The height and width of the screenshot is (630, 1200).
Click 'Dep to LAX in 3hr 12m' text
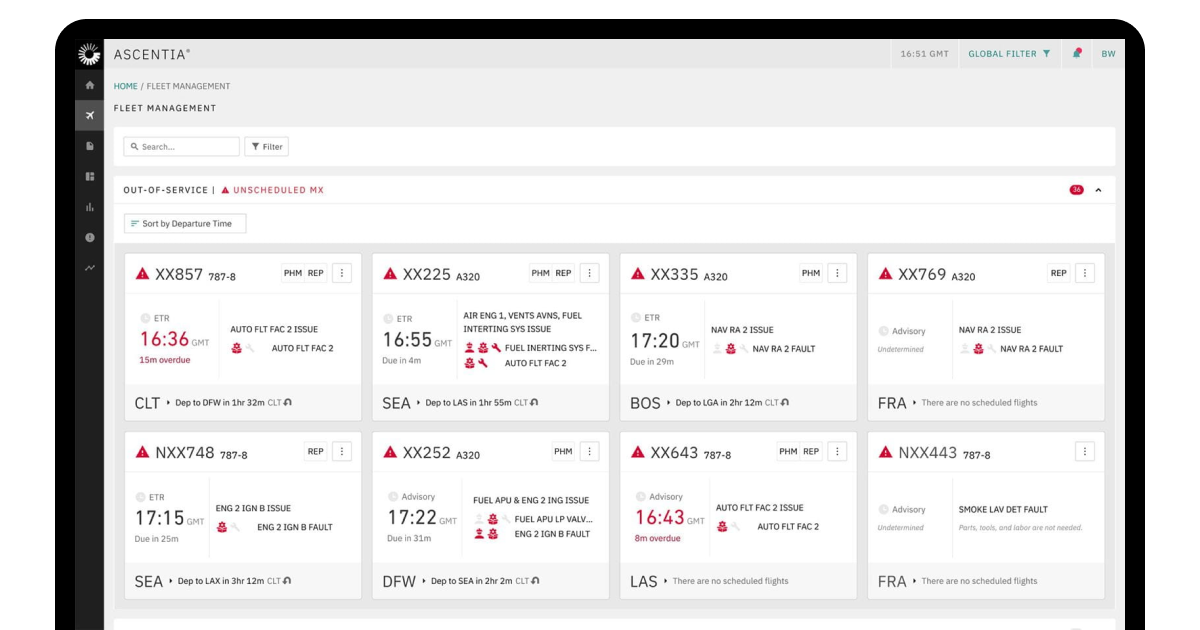[221, 581]
